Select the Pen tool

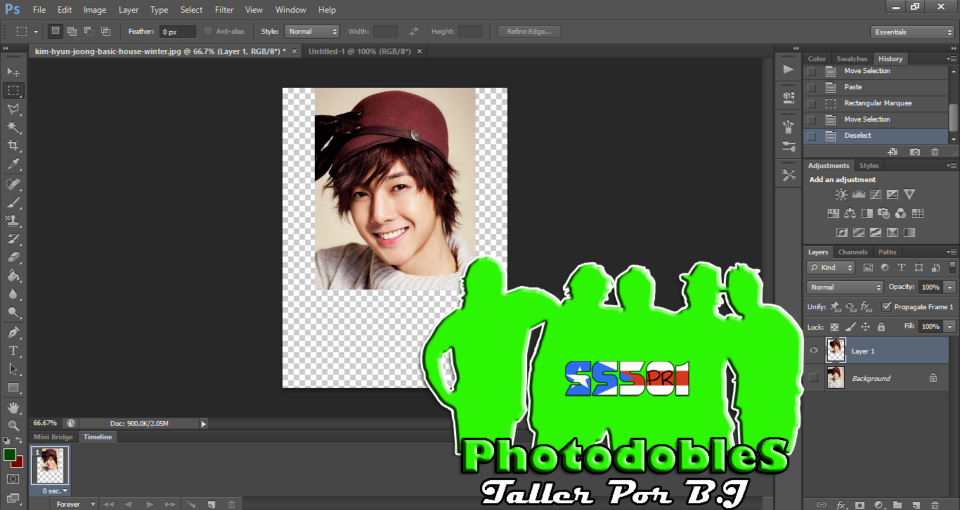[x=13, y=332]
